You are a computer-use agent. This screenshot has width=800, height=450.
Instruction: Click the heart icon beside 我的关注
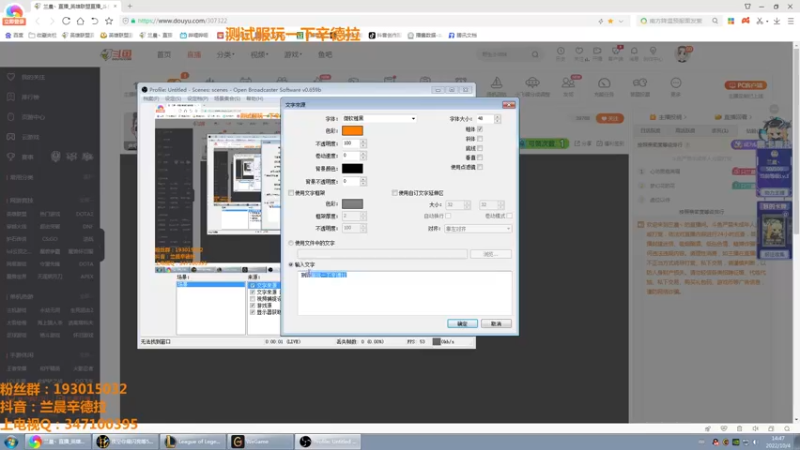(11, 77)
